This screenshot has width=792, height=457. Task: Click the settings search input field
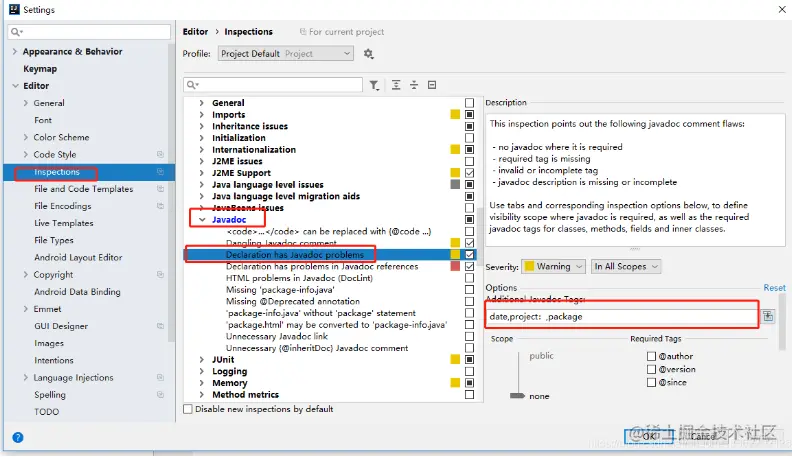(89, 32)
